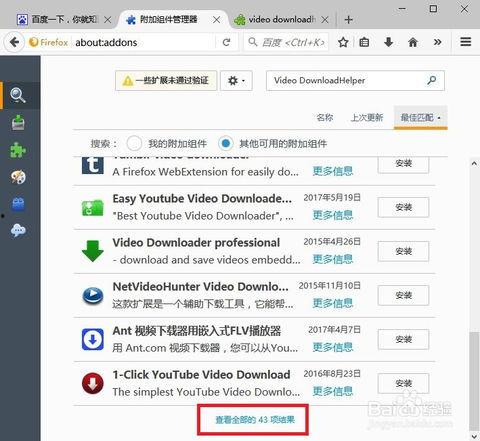The image size is (480, 441).
Task: Install Easy Youtube Video Downloader
Action: point(403,207)
